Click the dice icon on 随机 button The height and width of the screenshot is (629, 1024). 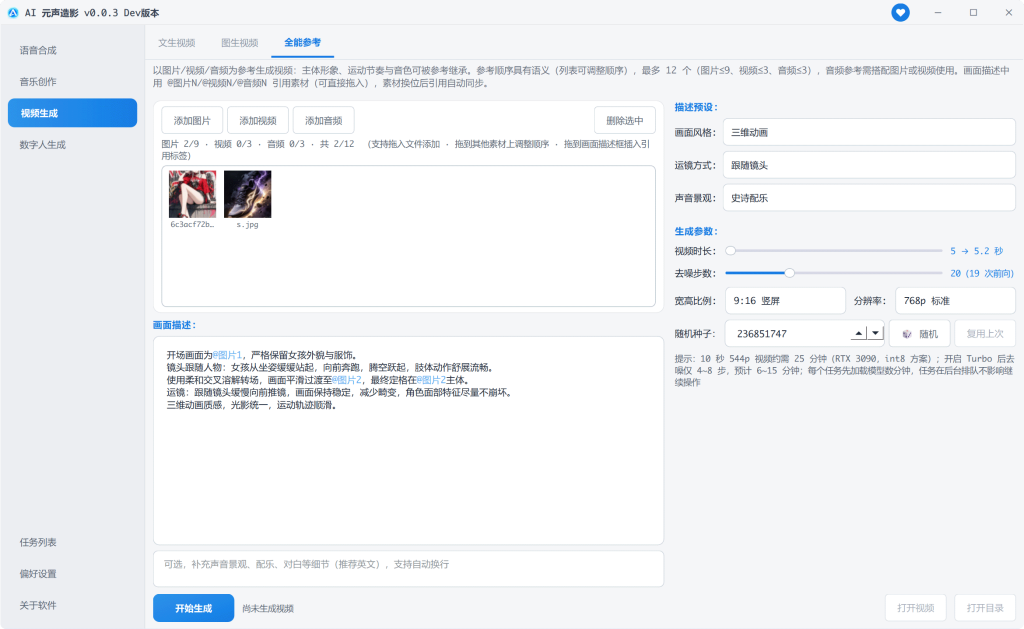907,334
